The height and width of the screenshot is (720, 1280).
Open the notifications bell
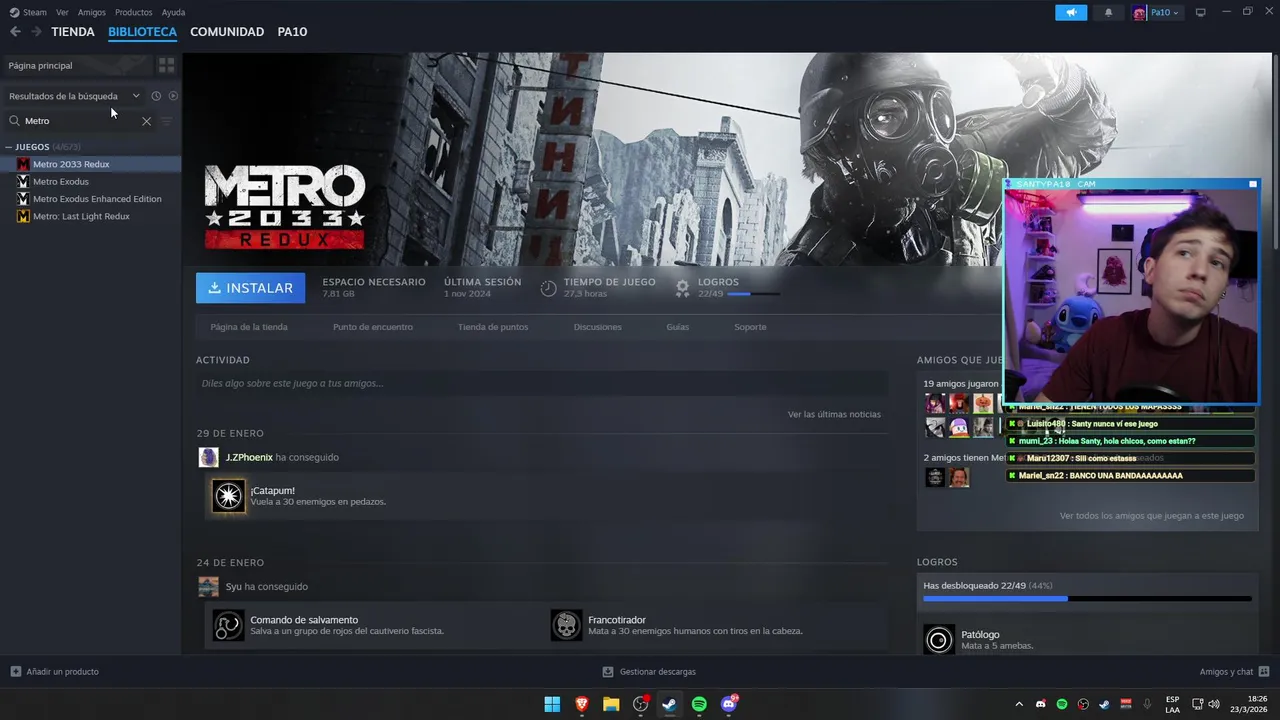pyautogui.click(x=1108, y=12)
